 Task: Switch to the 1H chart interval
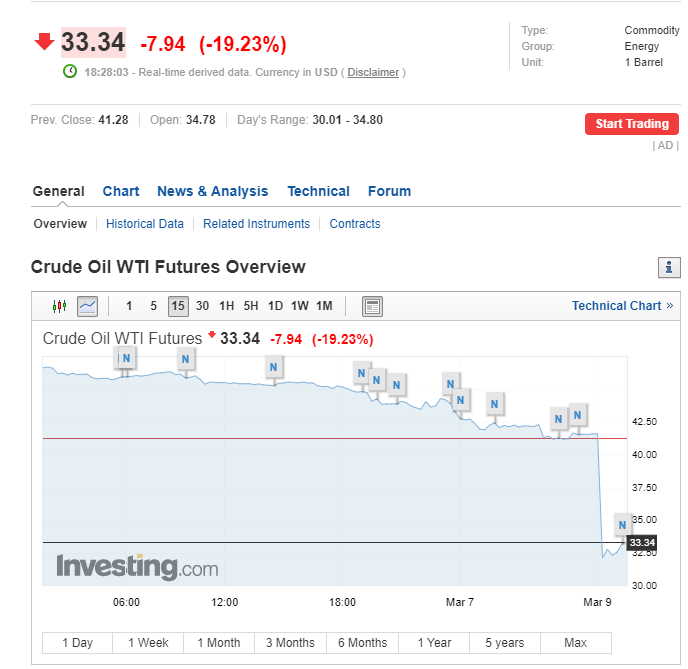pyautogui.click(x=227, y=306)
